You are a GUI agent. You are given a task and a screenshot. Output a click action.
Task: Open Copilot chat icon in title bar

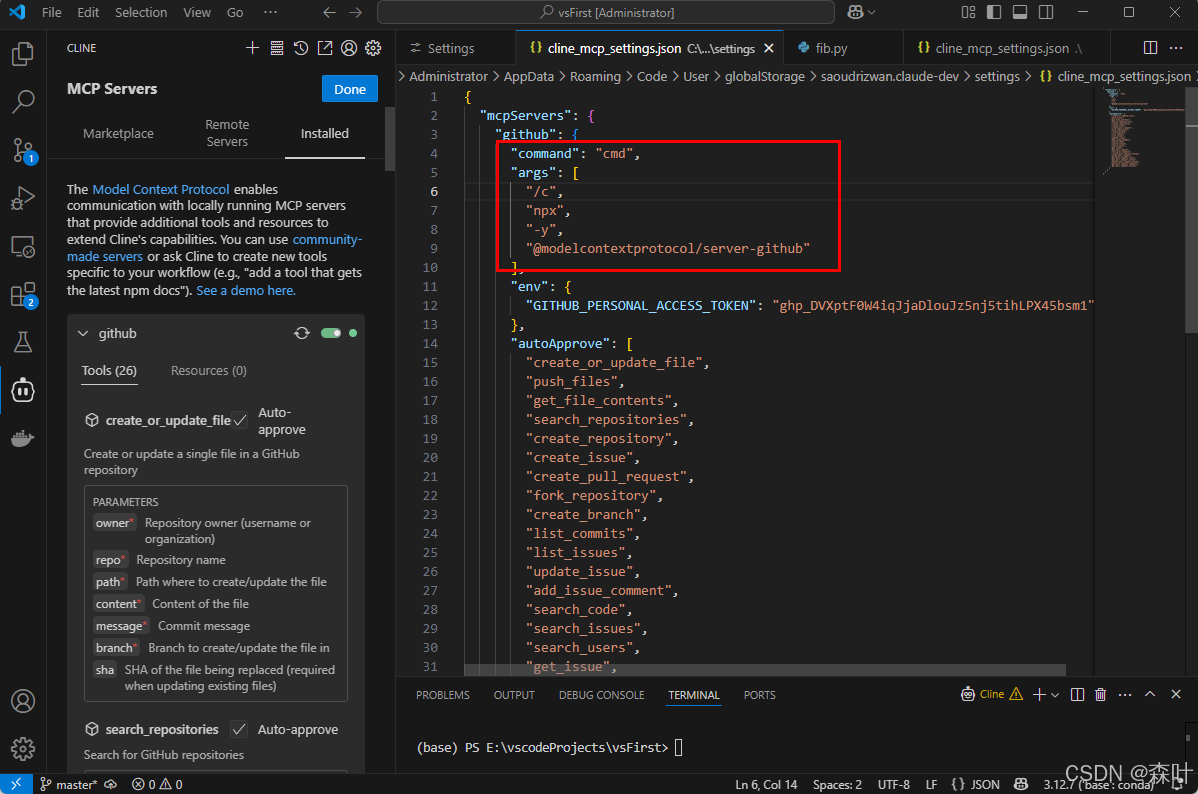pos(855,12)
